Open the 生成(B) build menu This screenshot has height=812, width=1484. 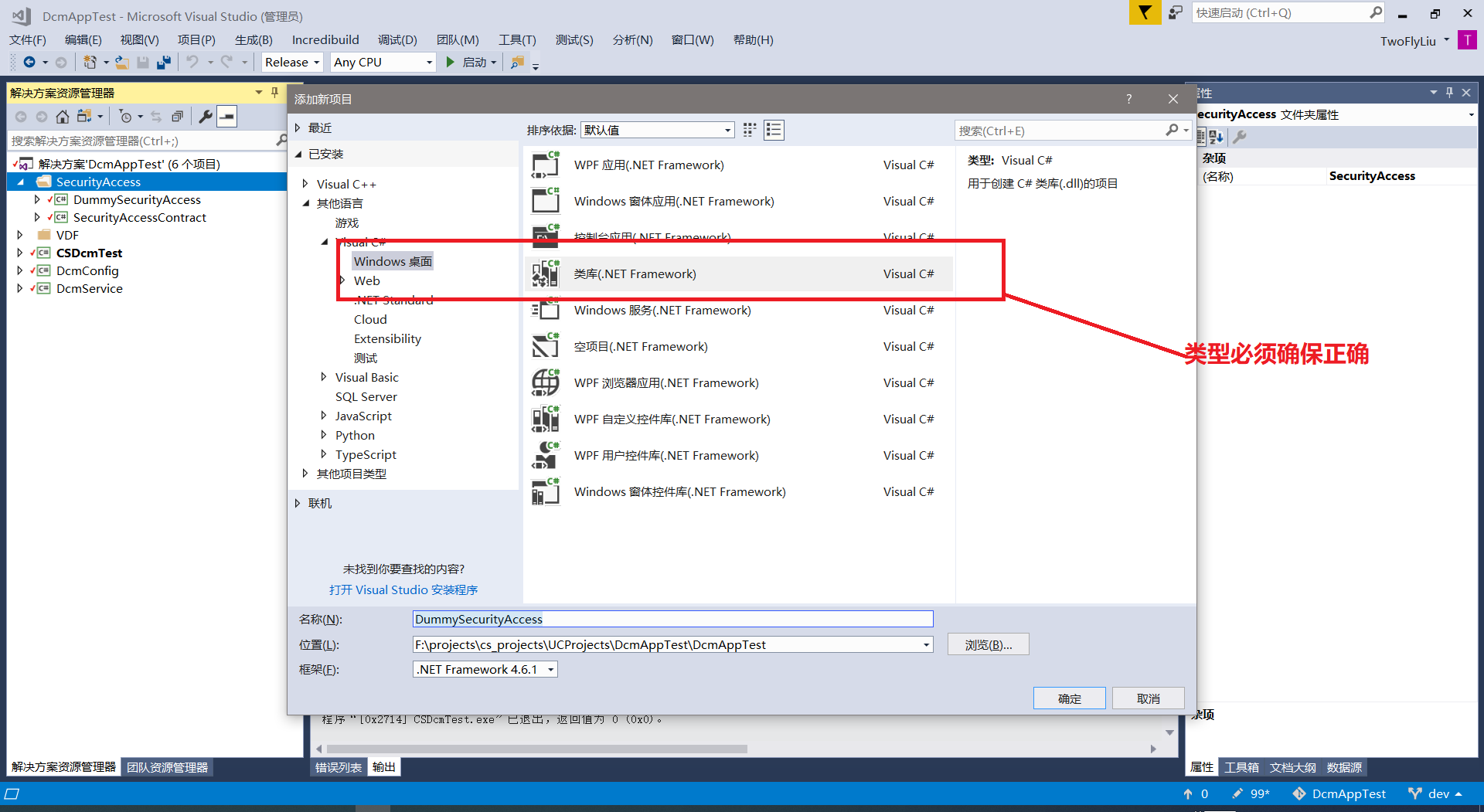click(x=254, y=40)
